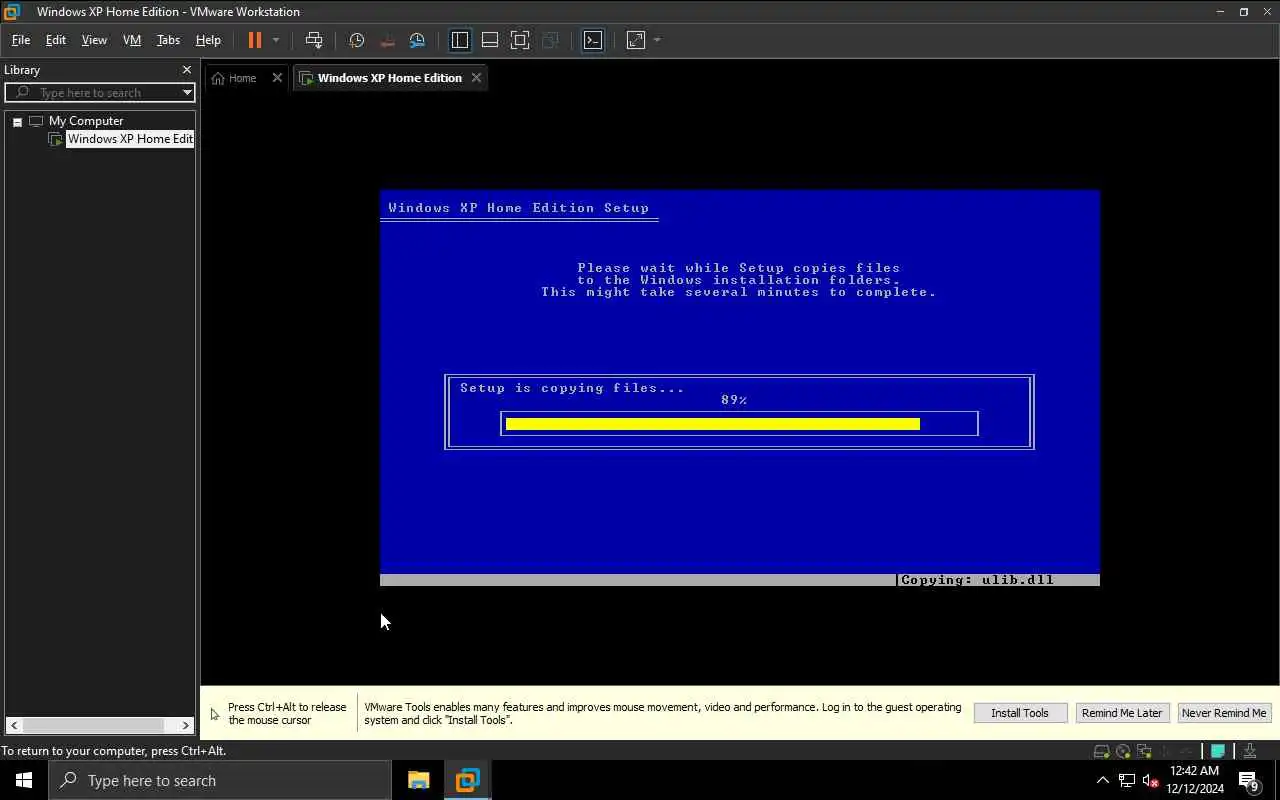Screen dimensions: 1280x800
Task: Click the 'Copying: ulib.dll' status text
Action: (977, 580)
